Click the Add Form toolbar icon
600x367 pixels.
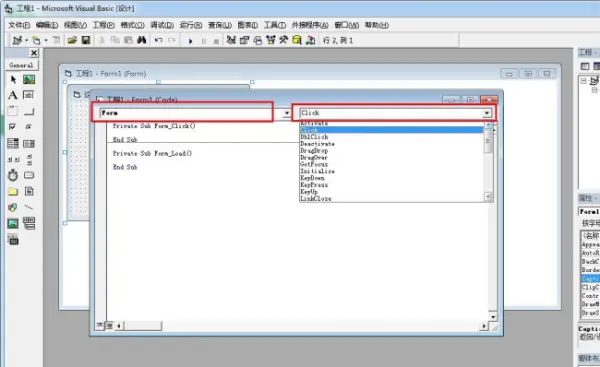click(x=36, y=40)
